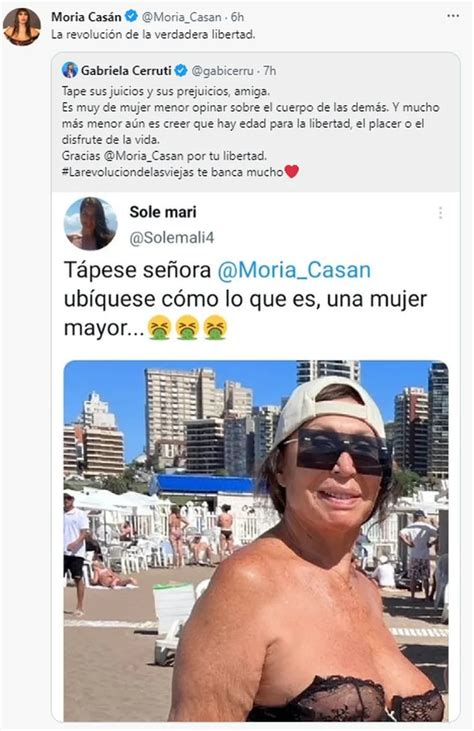Image resolution: width=474 pixels, height=731 pixels.
Task: Open the Moria Casán display name link
Action: [x=86, y=17]
